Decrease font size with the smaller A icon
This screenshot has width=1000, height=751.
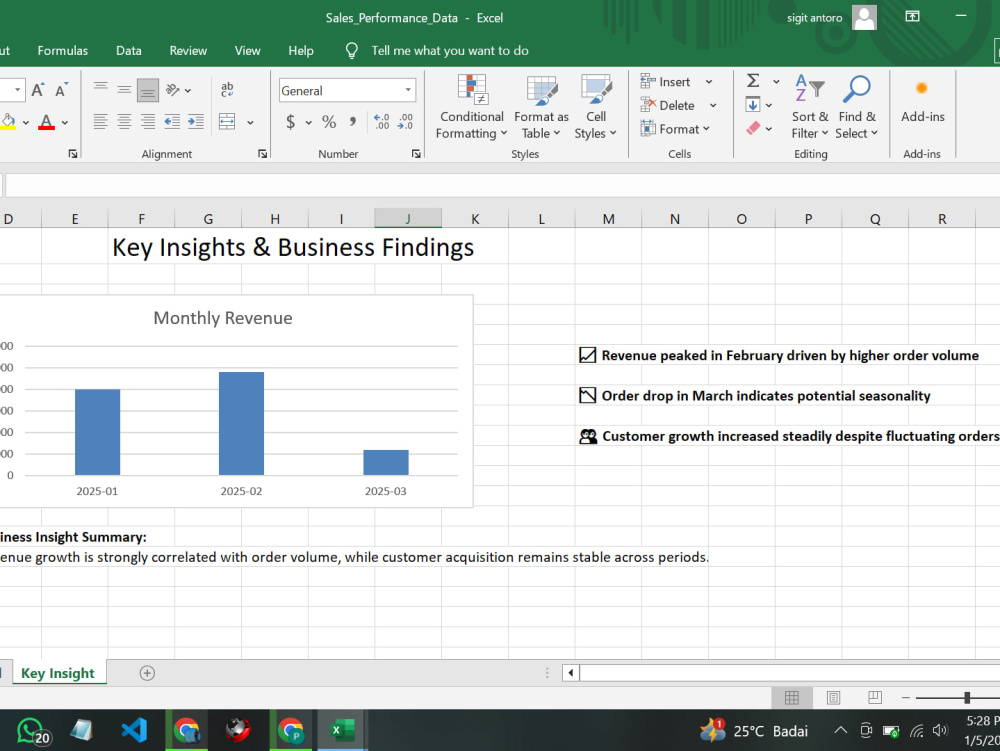(x=61, y=90)
